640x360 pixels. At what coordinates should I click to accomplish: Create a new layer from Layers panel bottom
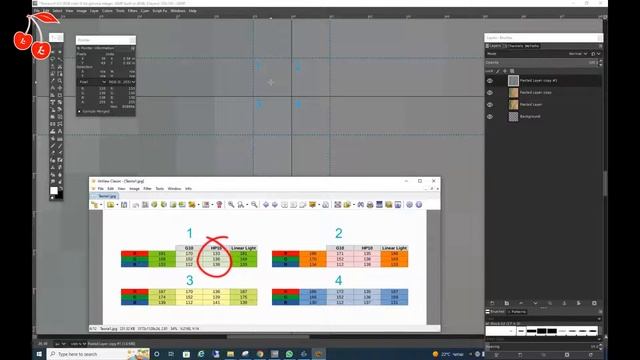[x=492, y=303]
